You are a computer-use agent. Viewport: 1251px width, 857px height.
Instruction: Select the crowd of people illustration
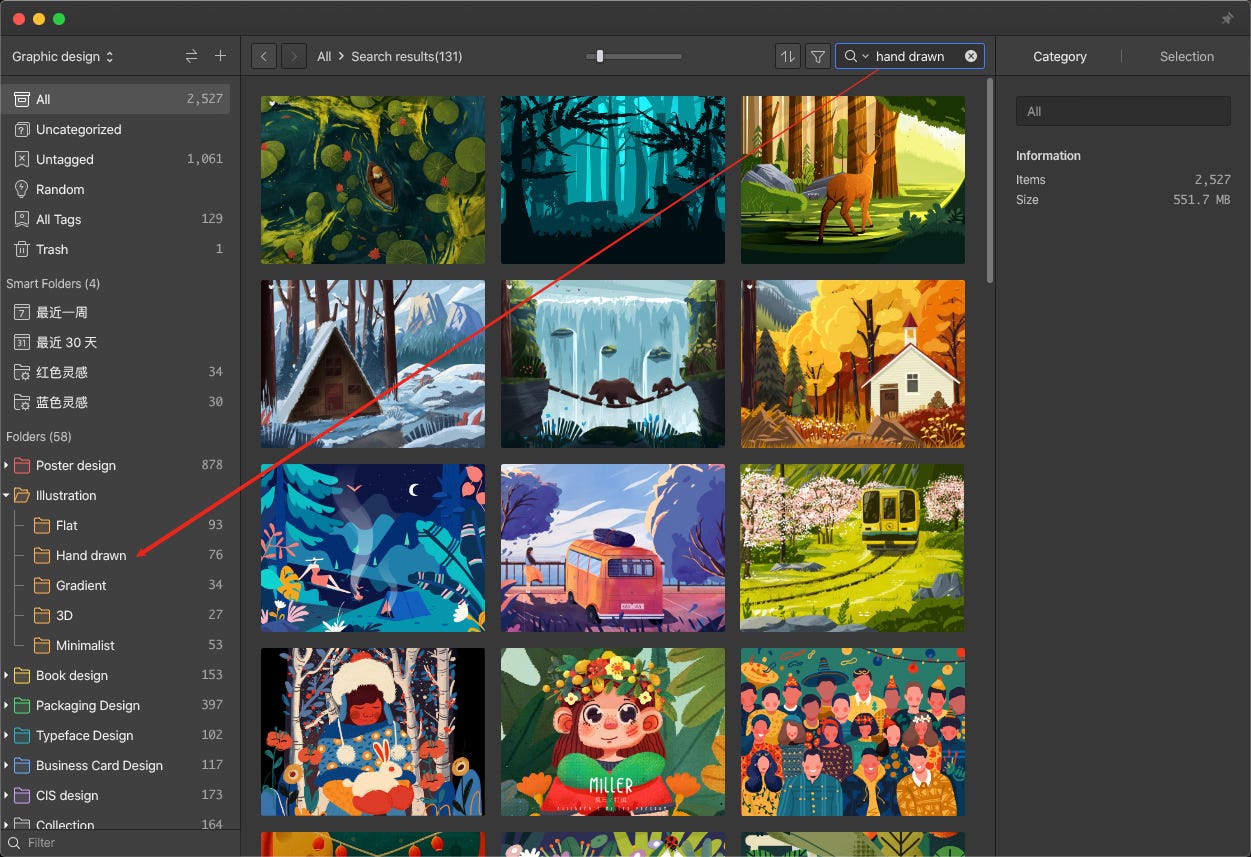[x=853, y=732]
